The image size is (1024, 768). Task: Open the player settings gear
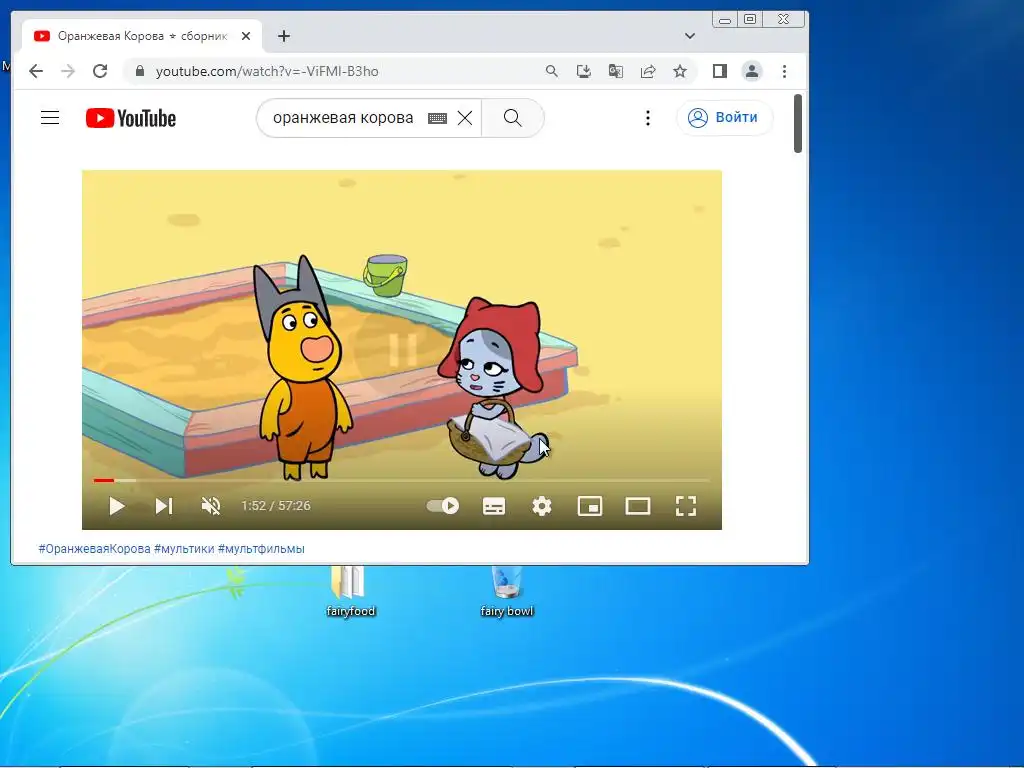[542, 506]
